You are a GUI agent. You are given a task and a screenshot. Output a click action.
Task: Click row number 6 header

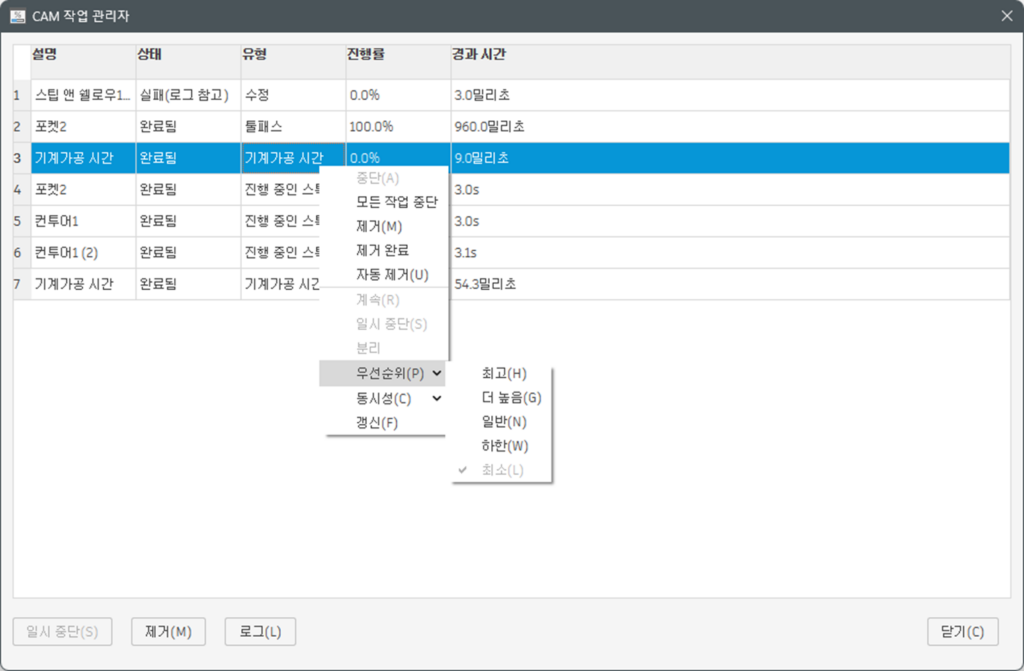(22, 252)
